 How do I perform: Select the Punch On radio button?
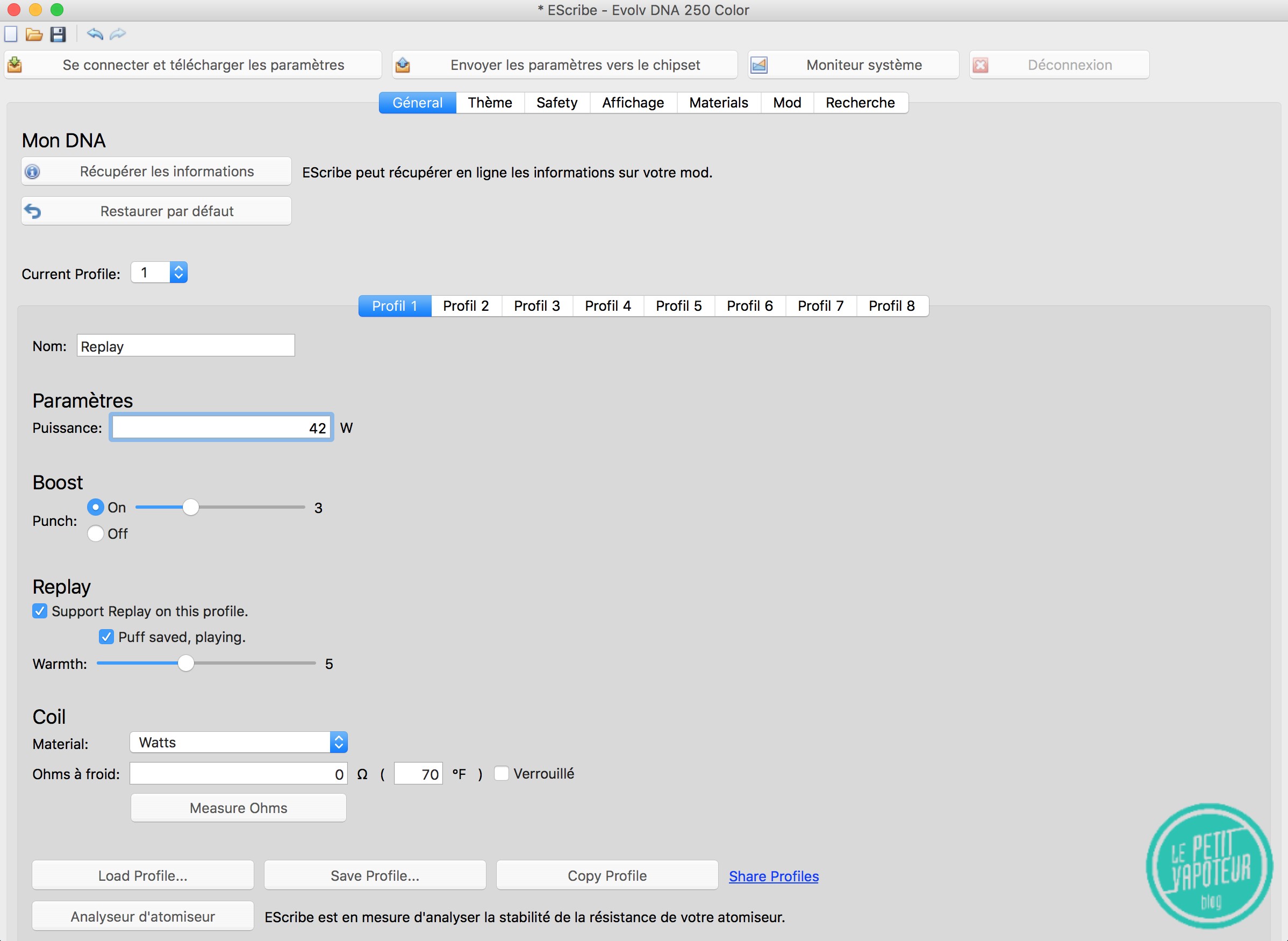click(x=96, y=507)
